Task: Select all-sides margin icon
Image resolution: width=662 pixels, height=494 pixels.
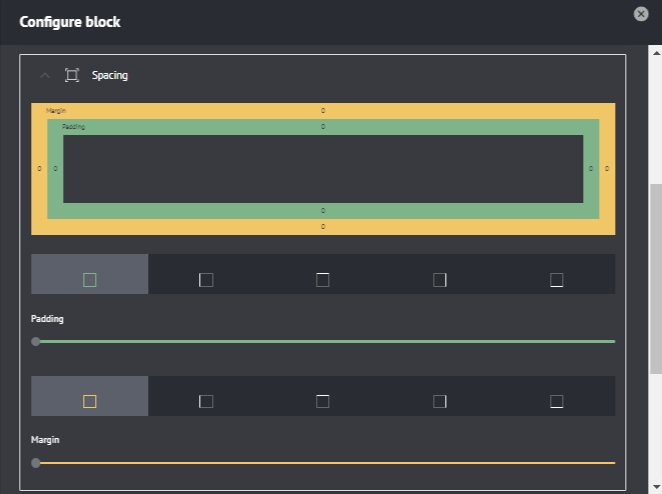Action: click(90, 401)
